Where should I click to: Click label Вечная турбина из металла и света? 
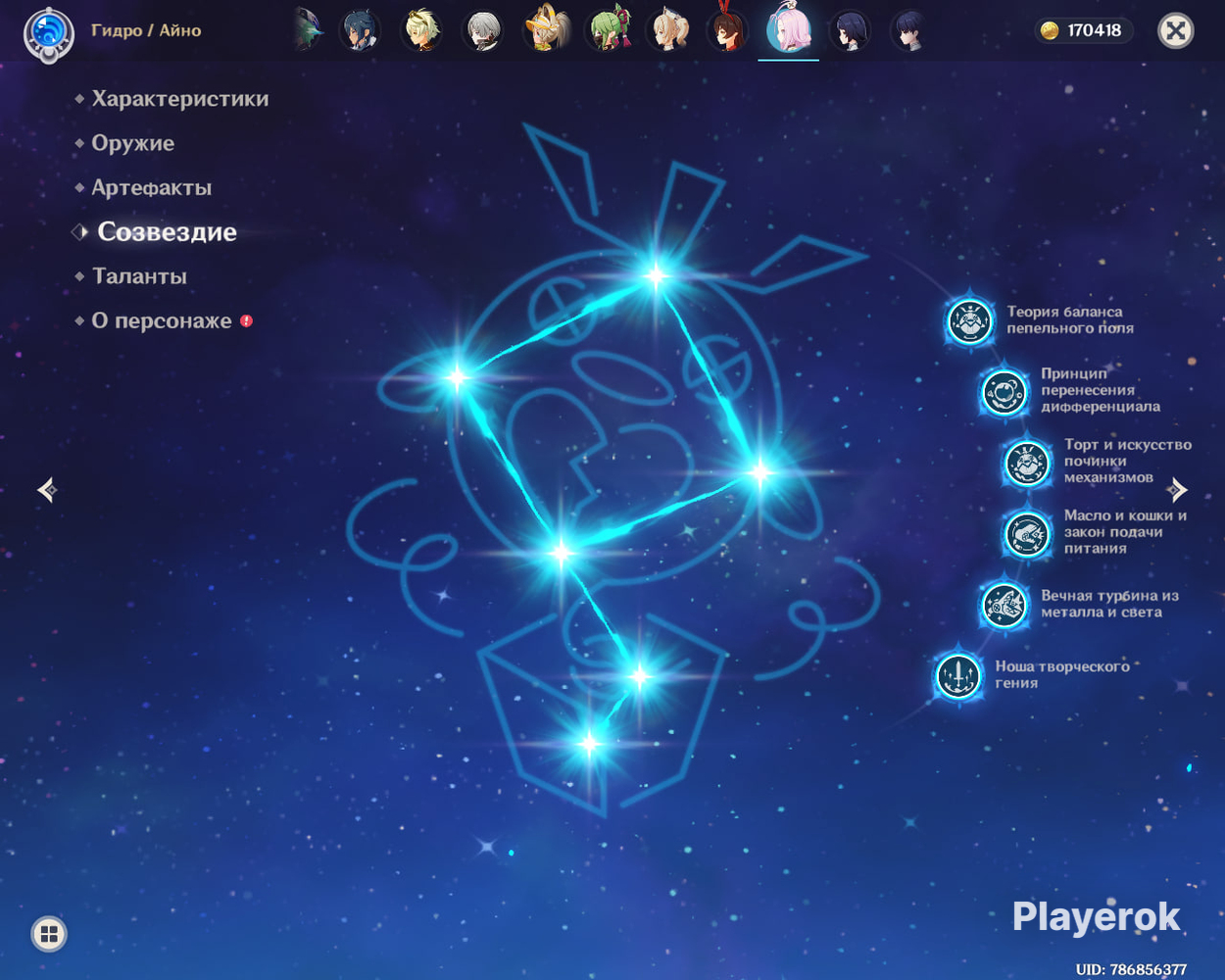click(1109, 604)
